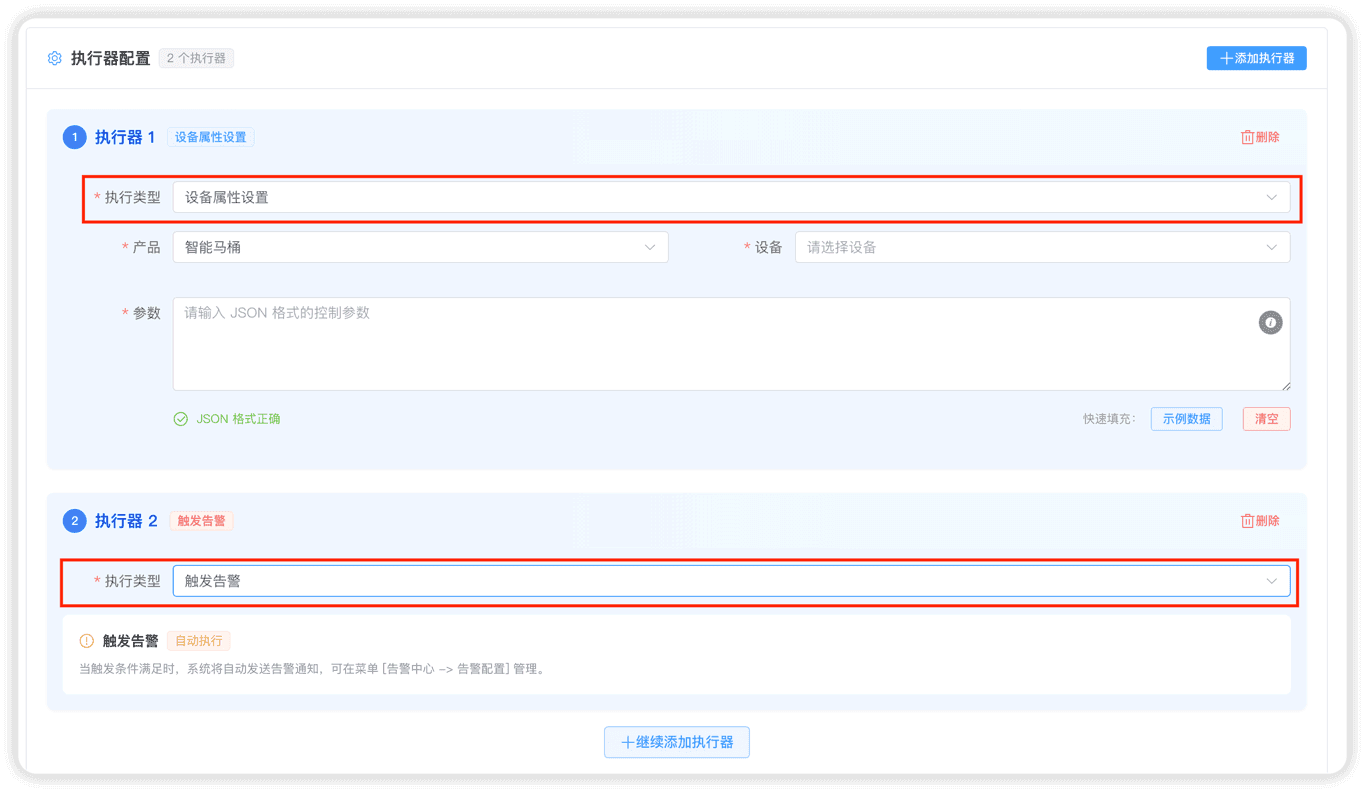Open the 产品 dropdown showing 智能马桶

420,247
